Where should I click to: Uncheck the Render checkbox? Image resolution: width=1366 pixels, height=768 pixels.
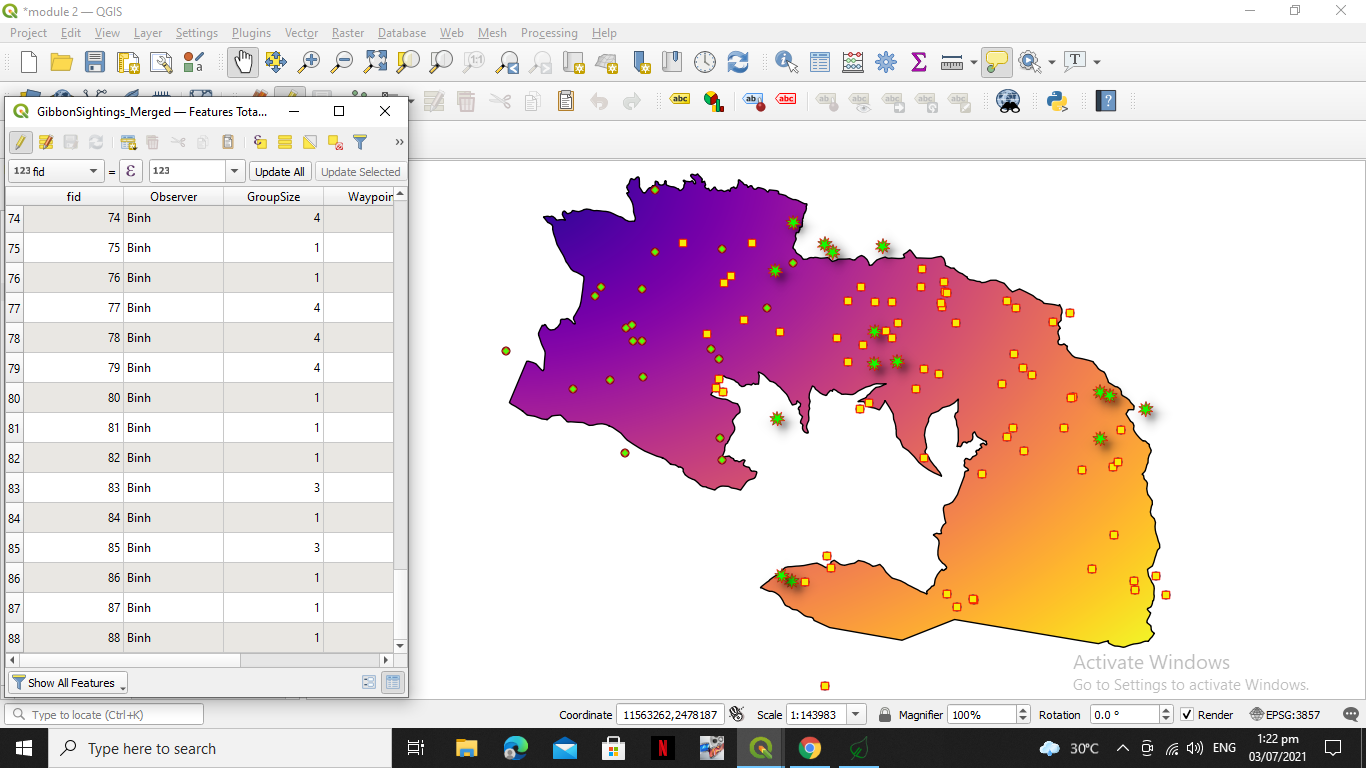1187,715
